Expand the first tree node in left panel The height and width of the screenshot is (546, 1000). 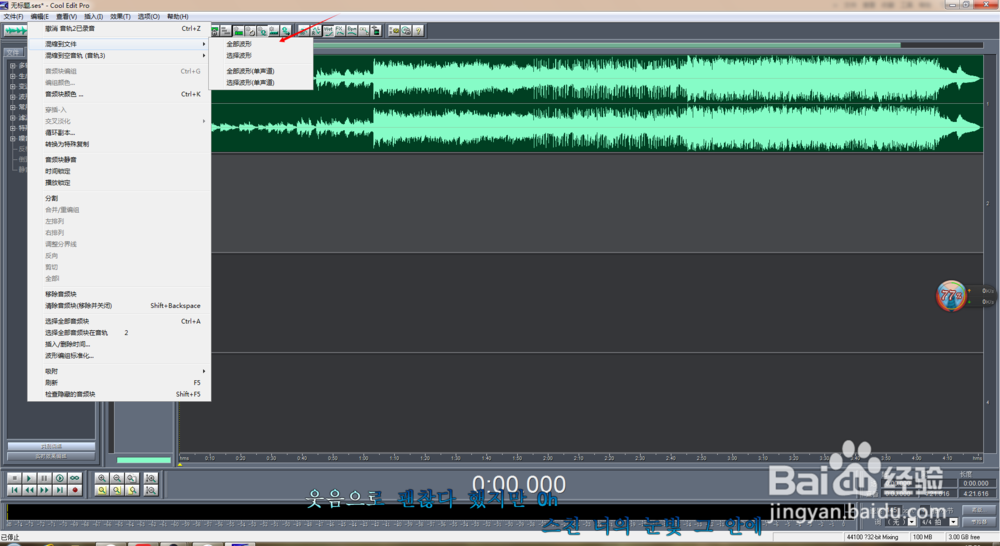[x=12, y=66]
